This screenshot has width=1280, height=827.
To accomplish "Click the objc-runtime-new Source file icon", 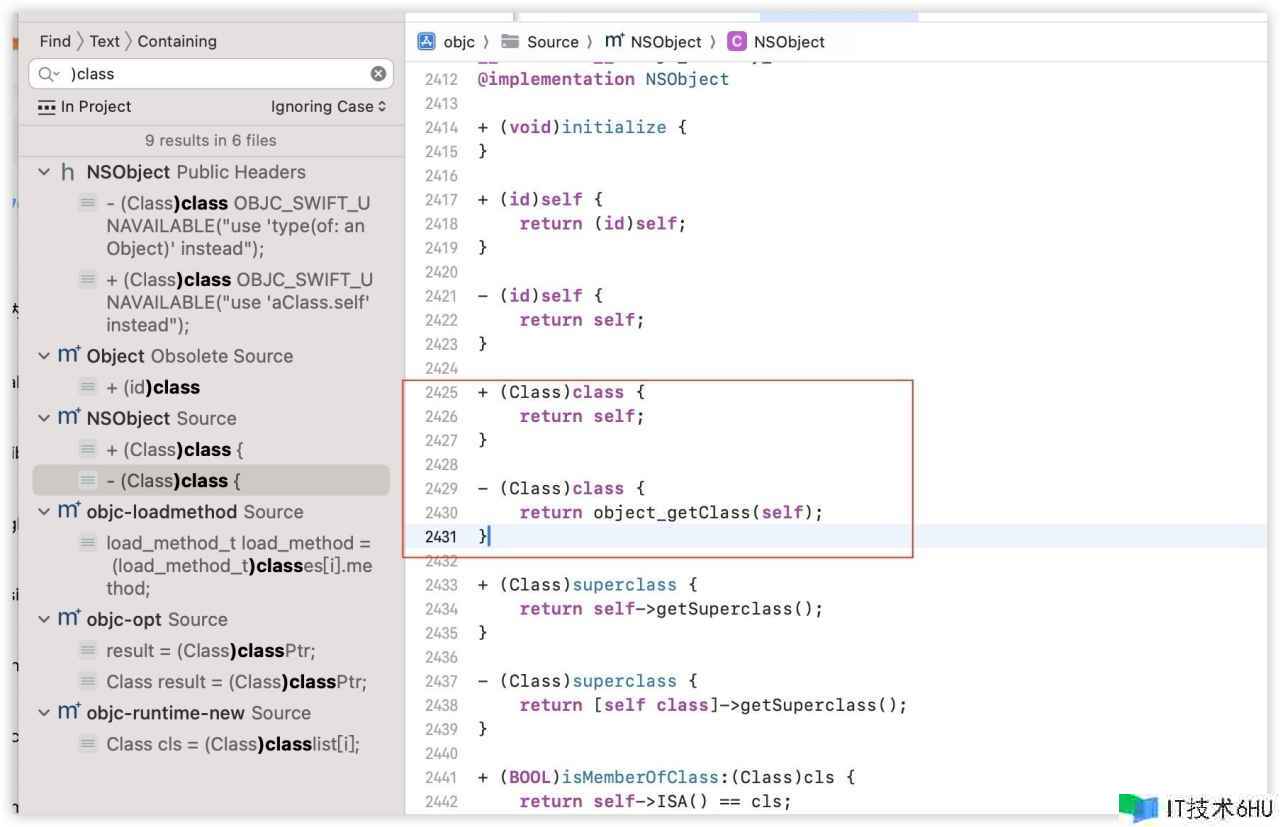I will click(x=69, y=713).
